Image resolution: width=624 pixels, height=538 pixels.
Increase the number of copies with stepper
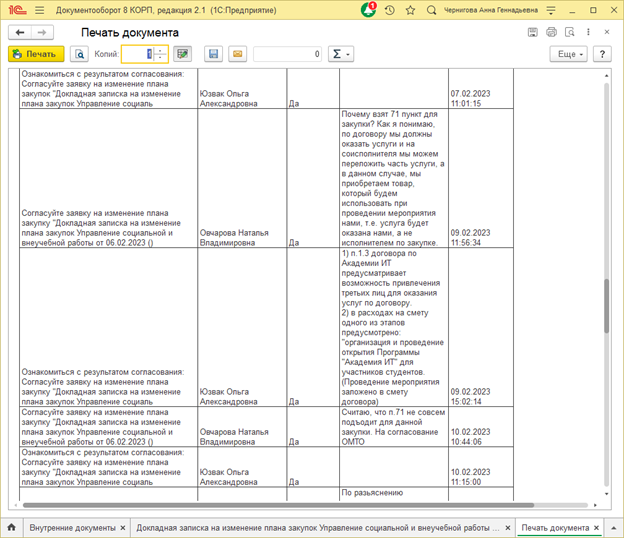pos(161,50)
